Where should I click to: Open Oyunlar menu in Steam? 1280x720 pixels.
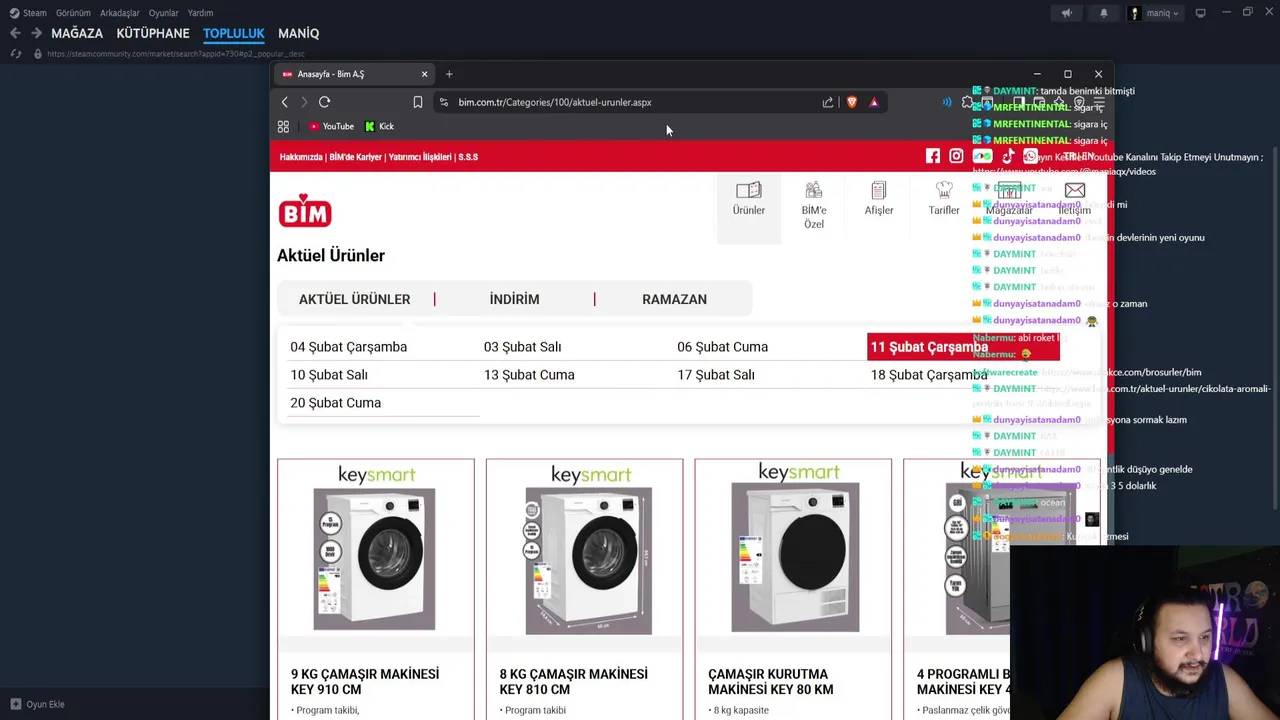click(163, 13)
